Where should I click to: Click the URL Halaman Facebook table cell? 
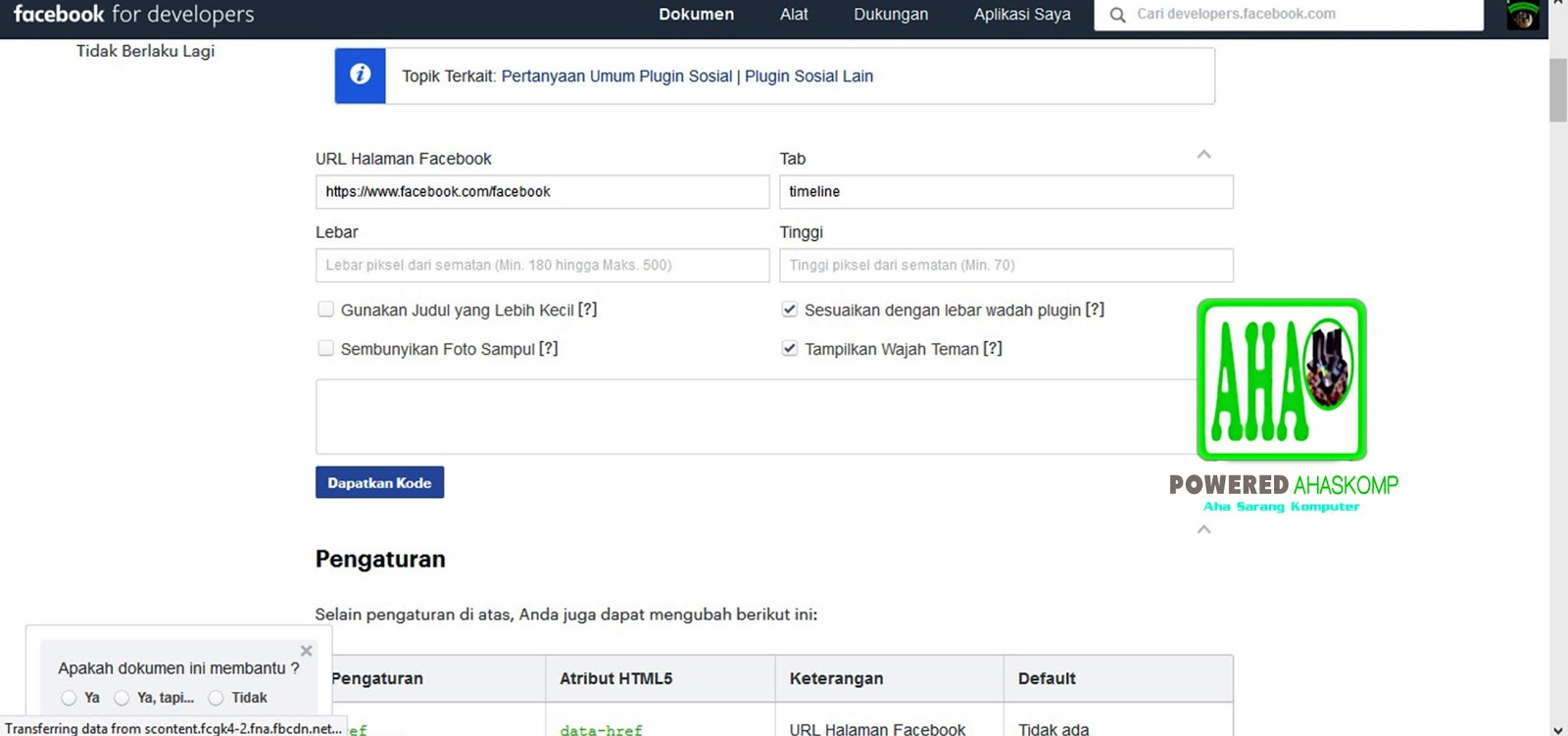pos(877,729)
